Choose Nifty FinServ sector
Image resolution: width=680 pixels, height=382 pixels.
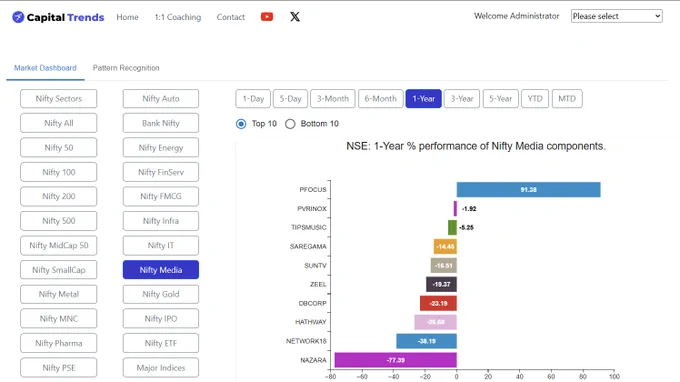click(161, 172)
